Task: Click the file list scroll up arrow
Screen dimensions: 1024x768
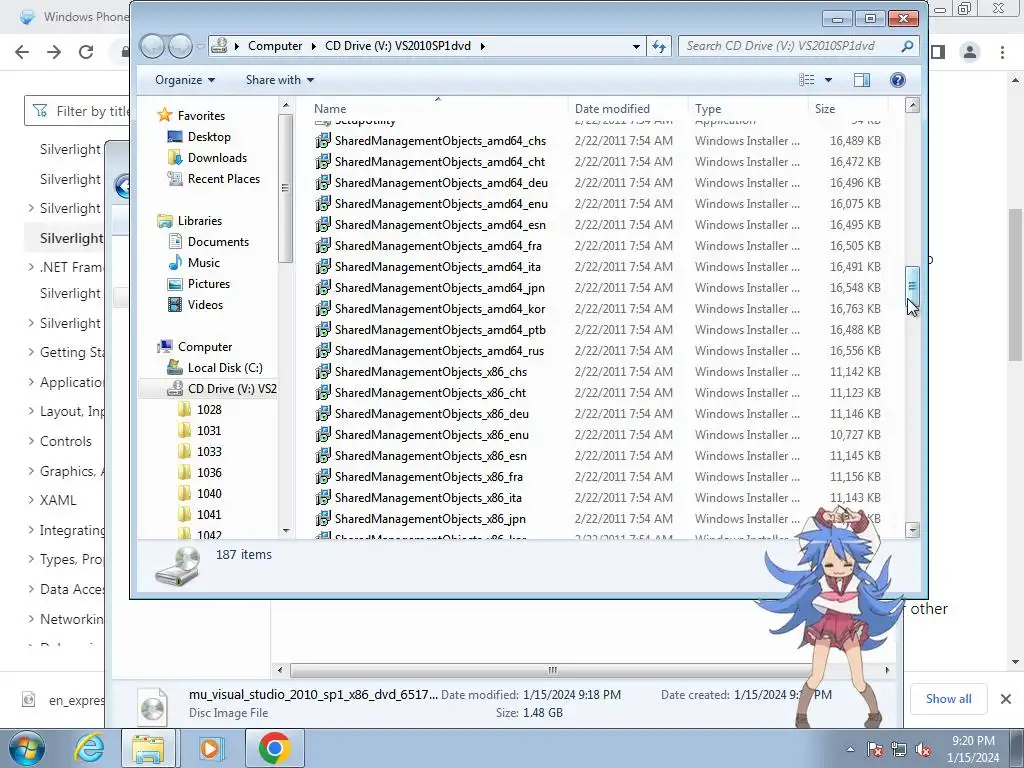Action: click(912, 105)
